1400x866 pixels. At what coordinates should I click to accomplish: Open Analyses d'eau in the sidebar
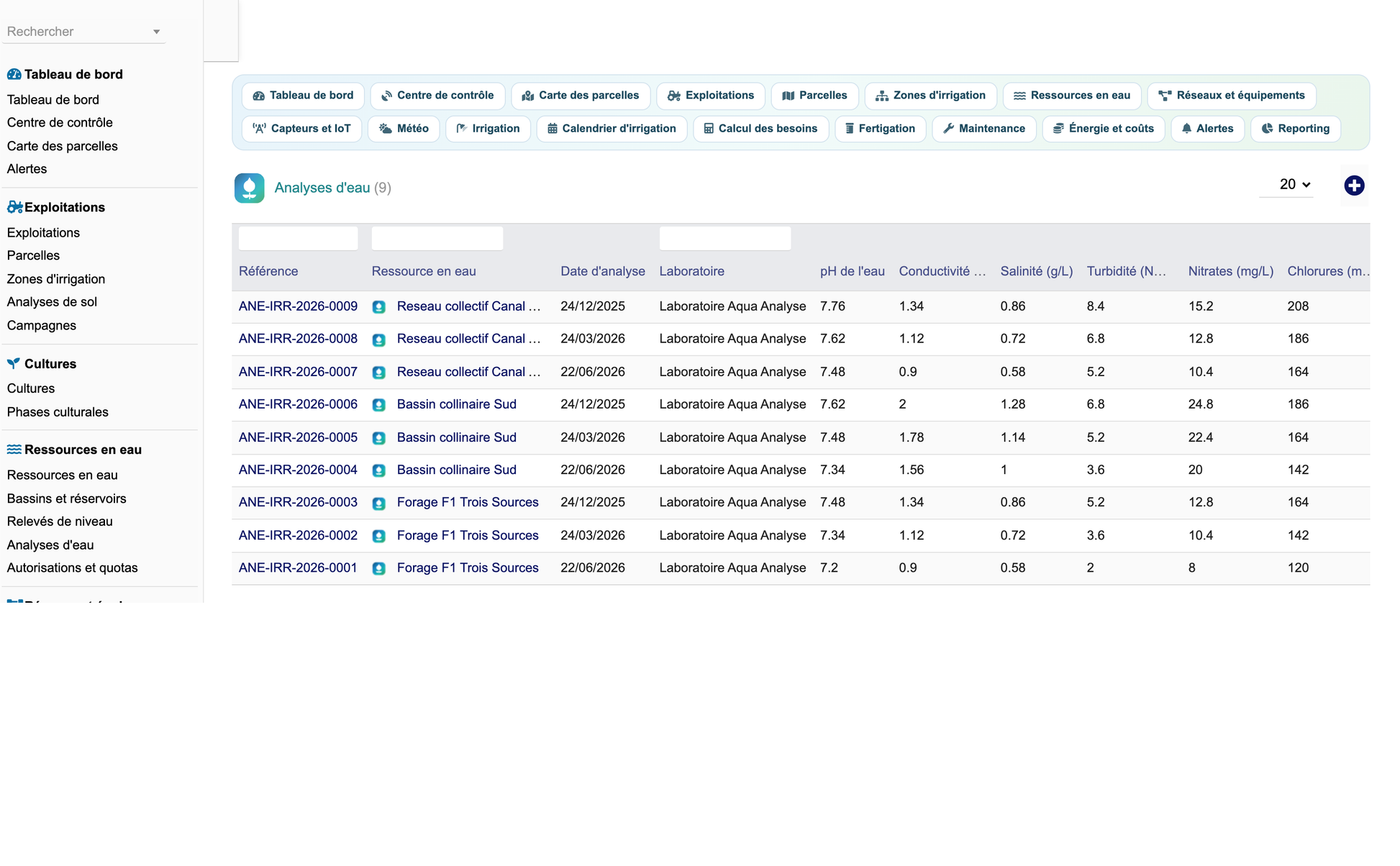pos(50,545)
